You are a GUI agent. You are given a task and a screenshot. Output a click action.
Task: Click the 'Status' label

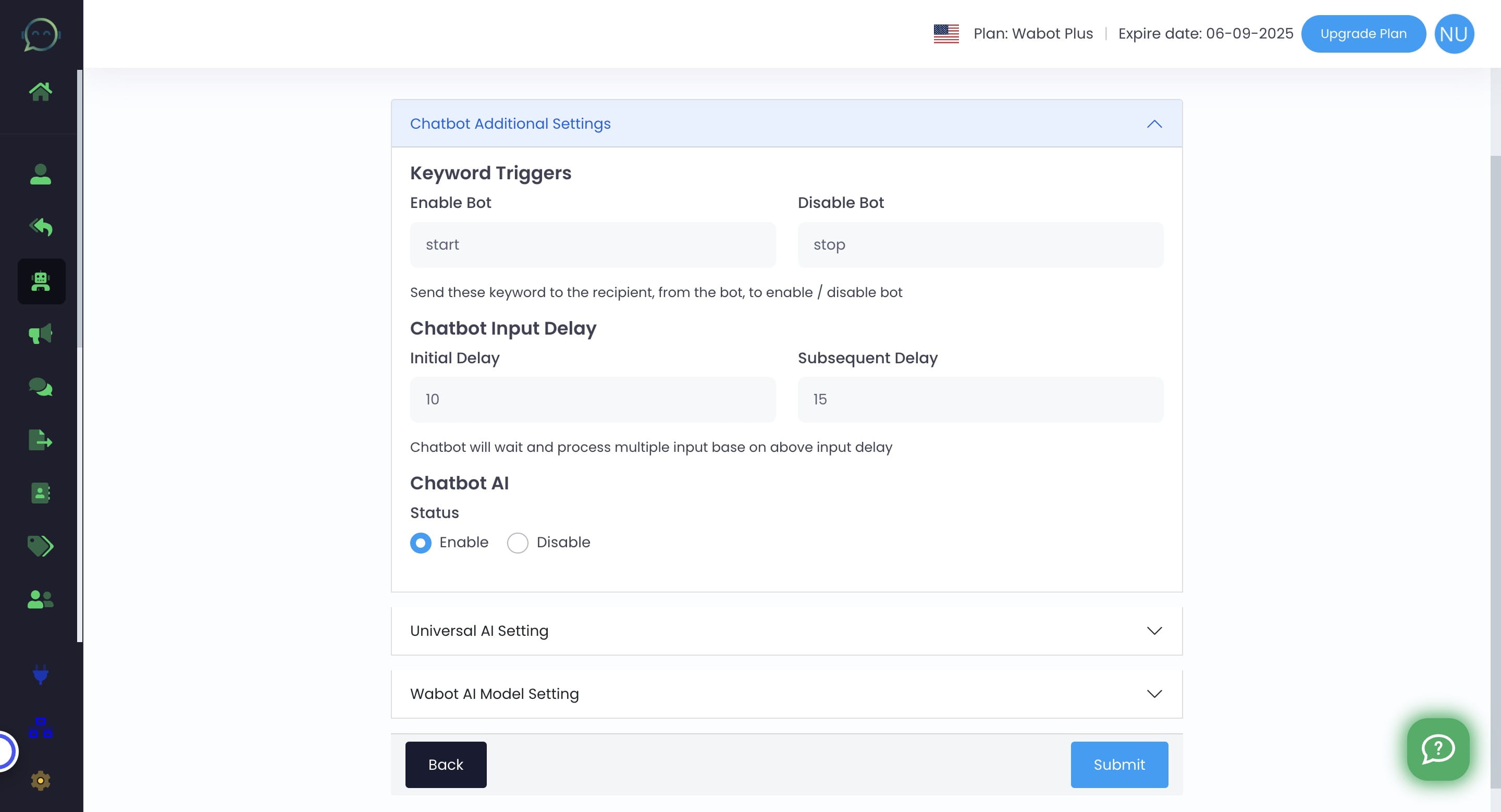pos(435,513)
